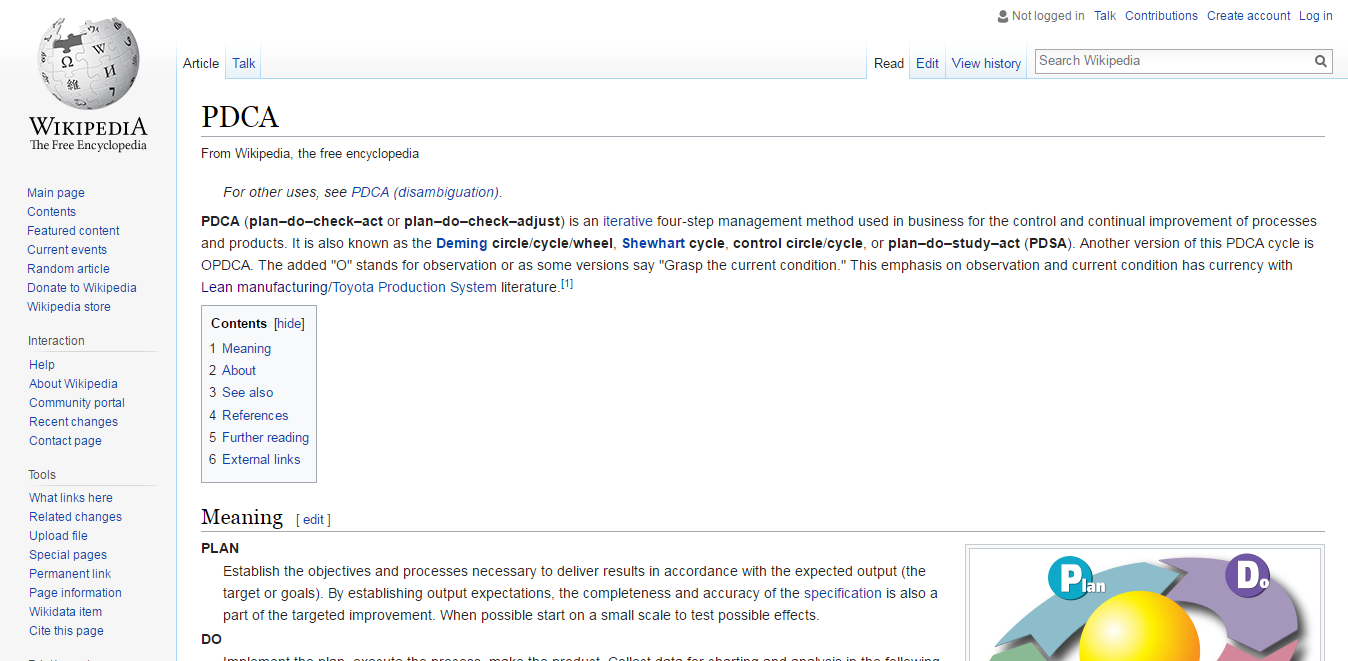
Task: Open Special pages link
Action: tap(68, 555)
